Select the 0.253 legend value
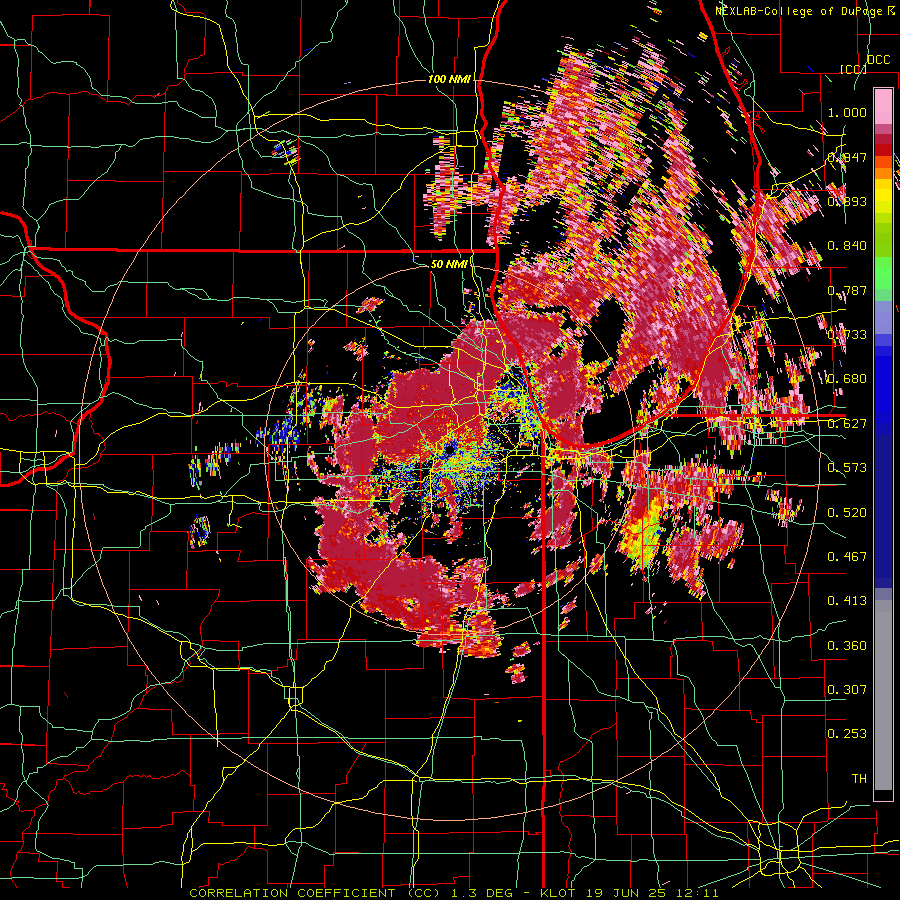Viewport: 900px width, 900px height. coord(847,734)
